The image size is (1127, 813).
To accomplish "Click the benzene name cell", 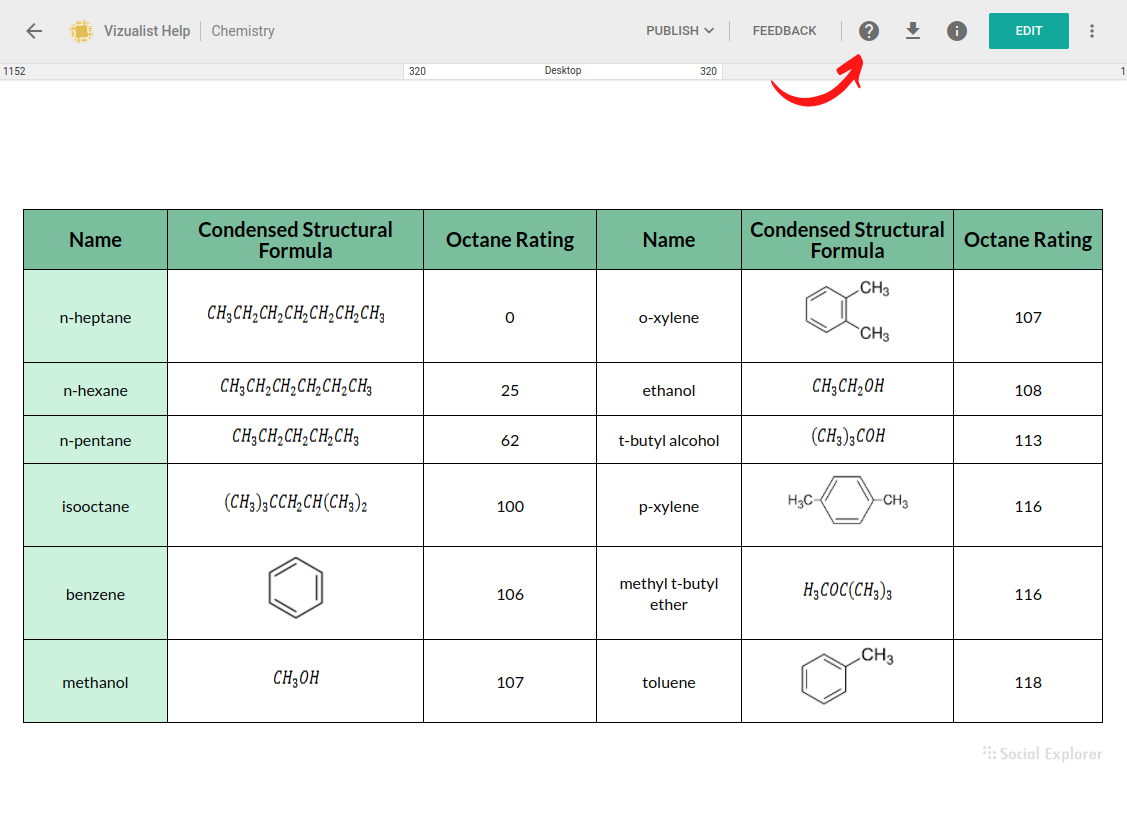I will coord(96,594).
